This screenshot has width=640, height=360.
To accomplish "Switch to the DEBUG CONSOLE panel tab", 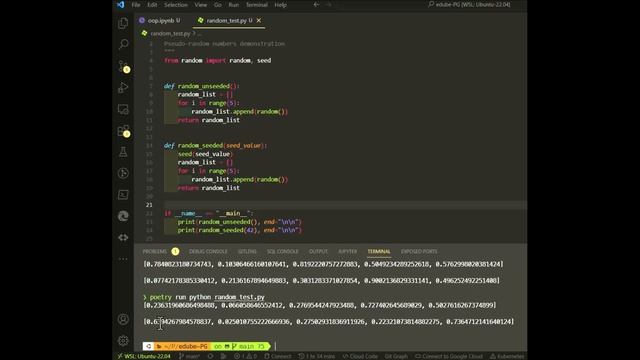I will [x=208, y=251].
